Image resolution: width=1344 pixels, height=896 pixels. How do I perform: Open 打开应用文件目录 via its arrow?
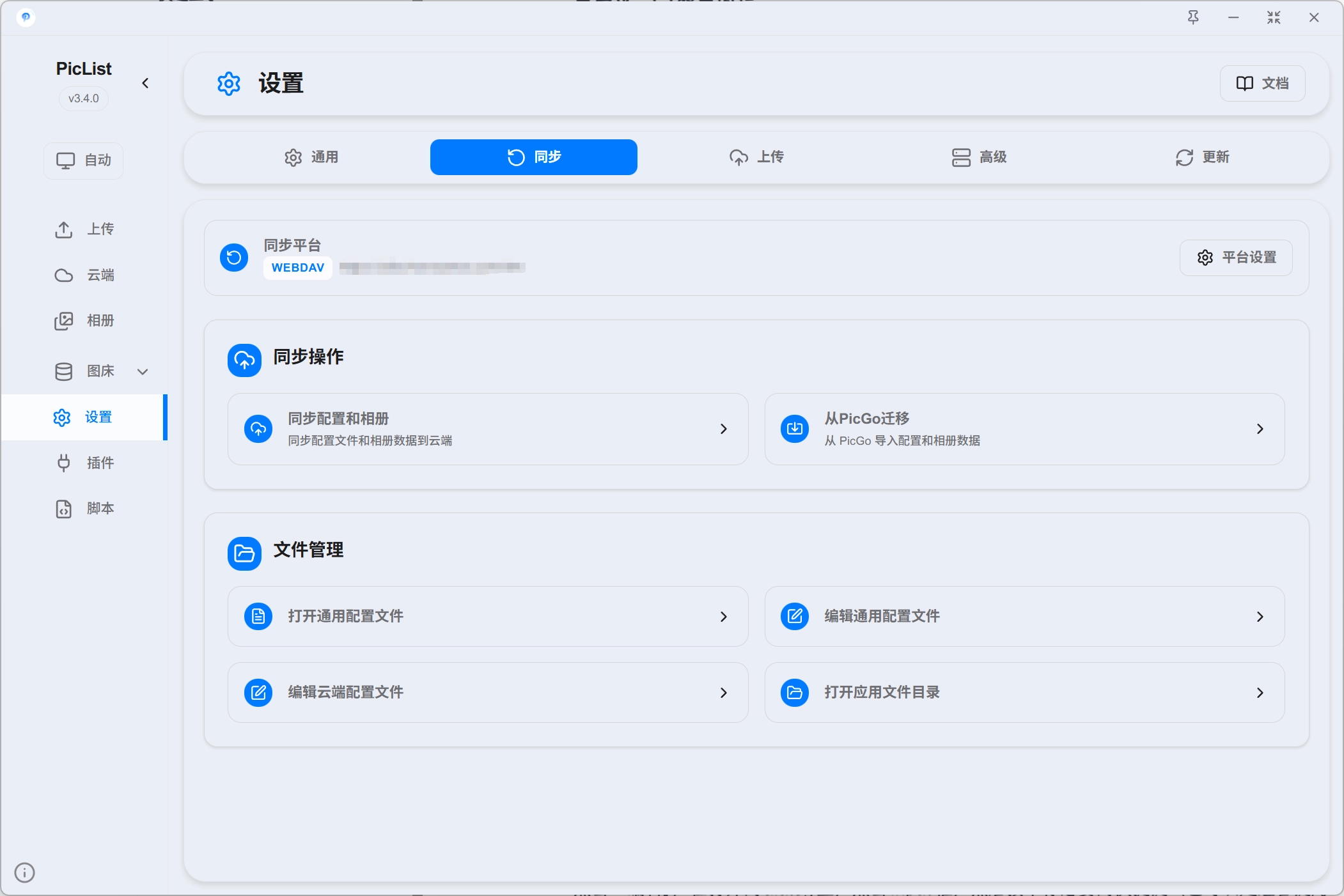[1260, 693]
